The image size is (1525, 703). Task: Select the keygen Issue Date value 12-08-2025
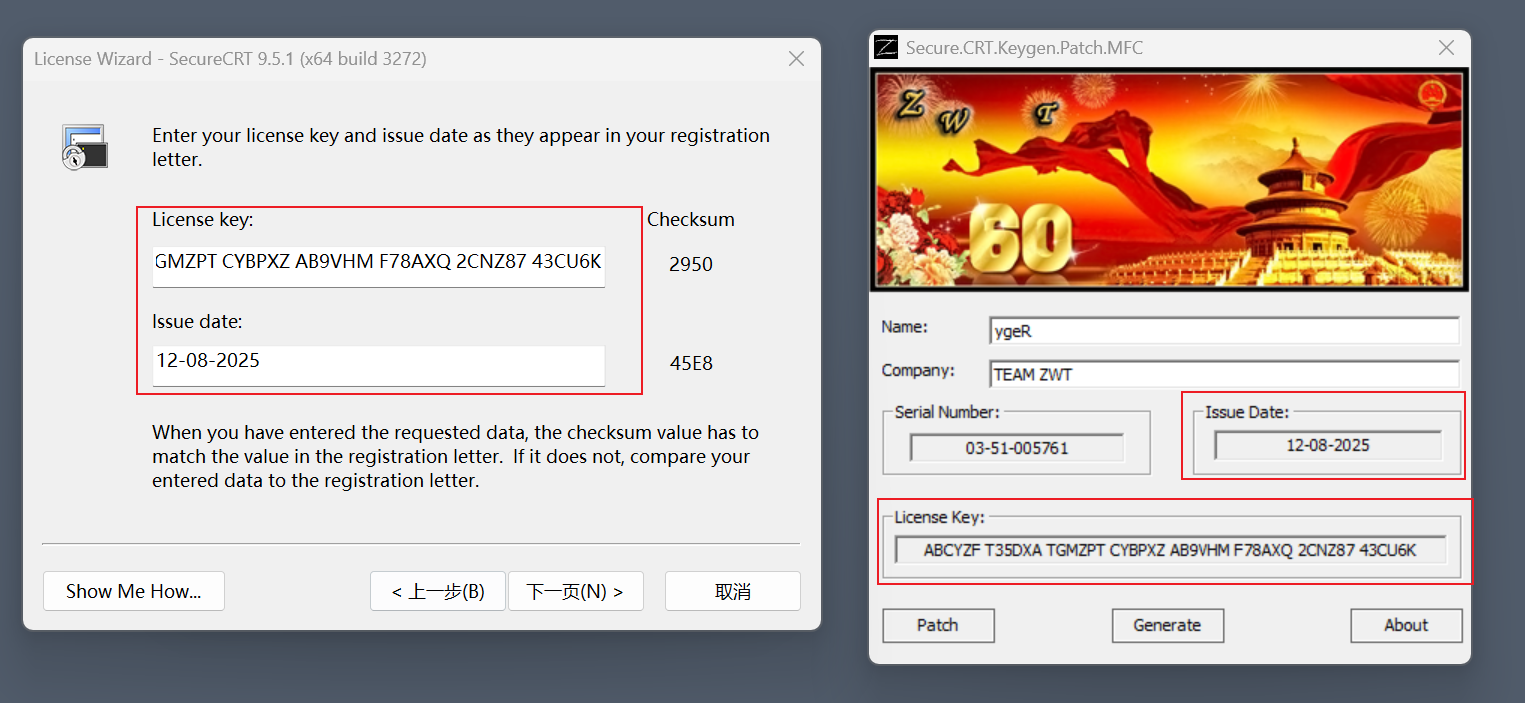1328,445
